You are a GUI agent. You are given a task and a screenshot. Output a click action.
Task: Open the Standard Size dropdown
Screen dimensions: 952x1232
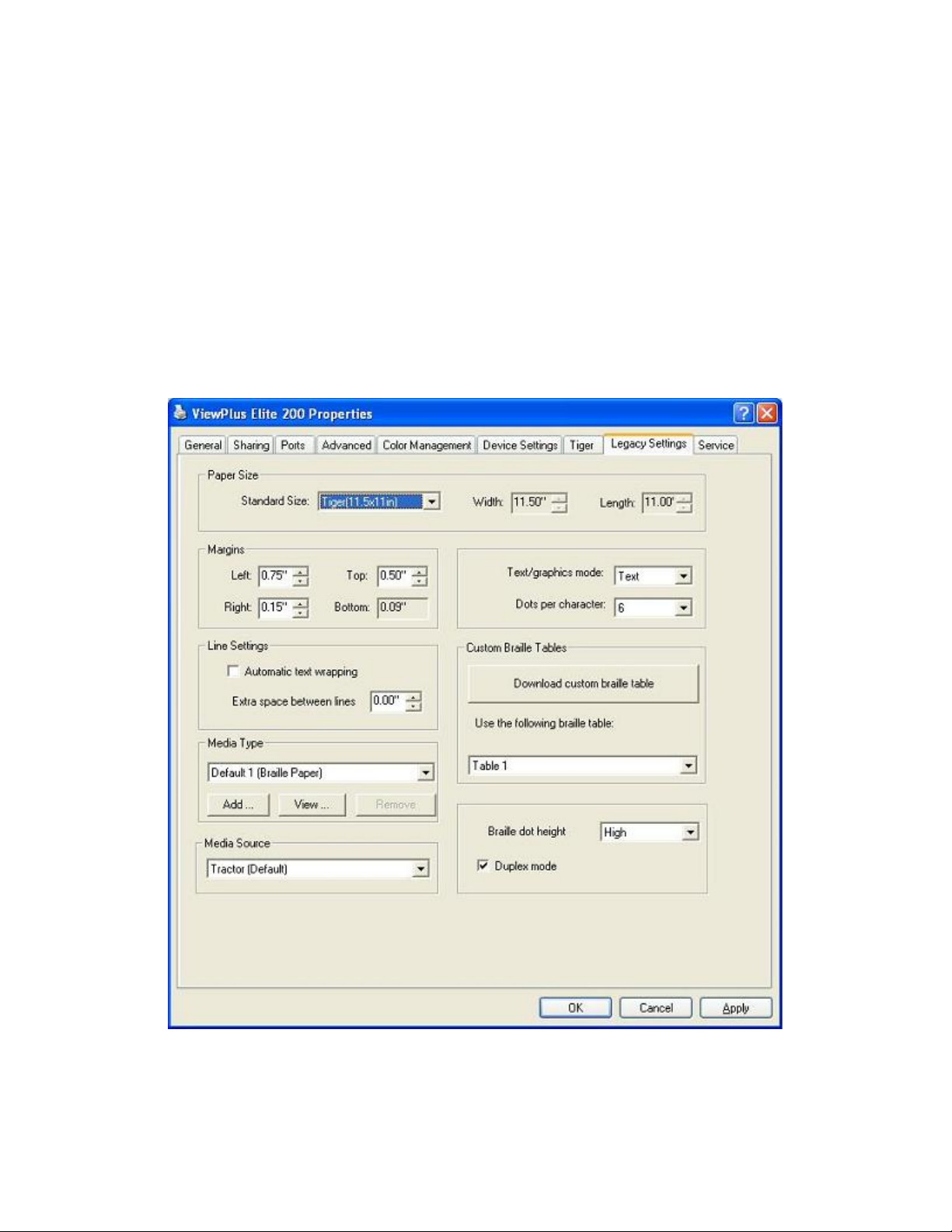click(432, 502)
